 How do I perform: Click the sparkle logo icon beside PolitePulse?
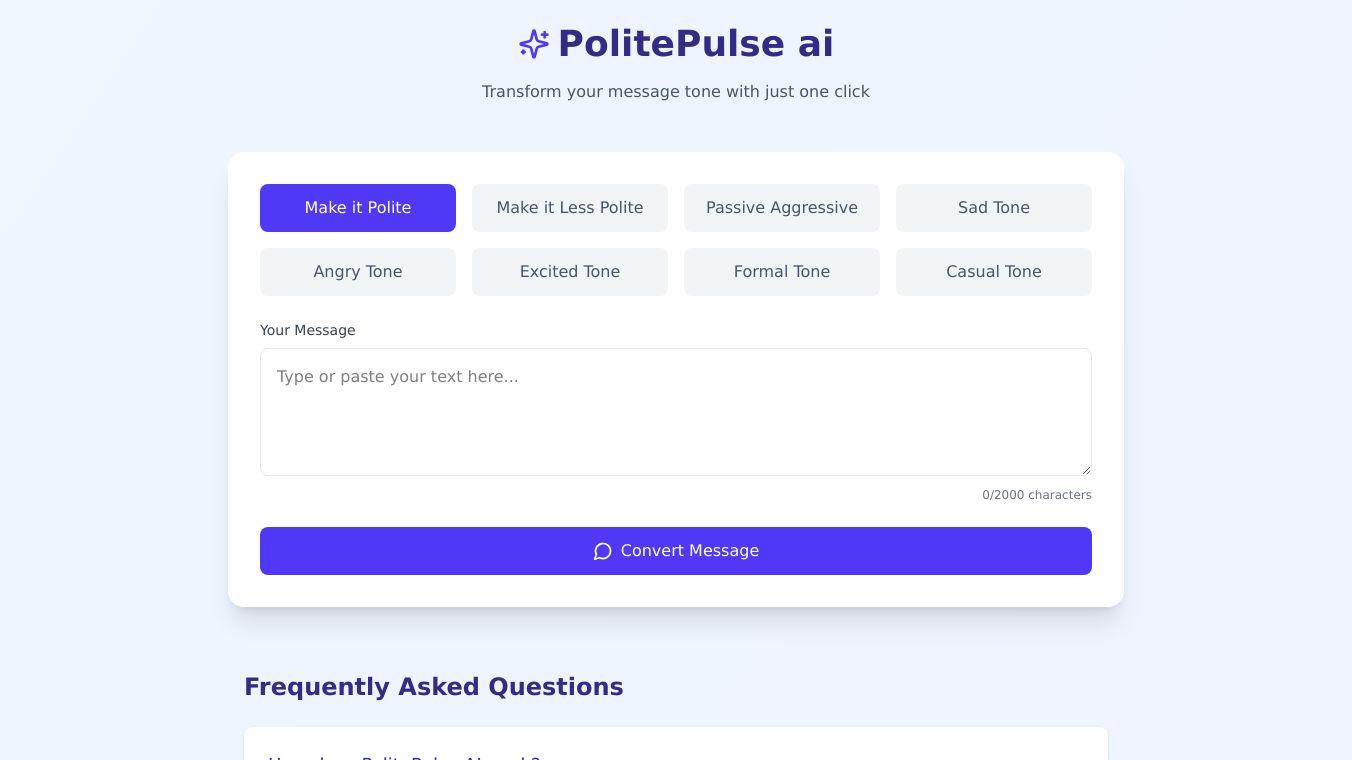534,44
